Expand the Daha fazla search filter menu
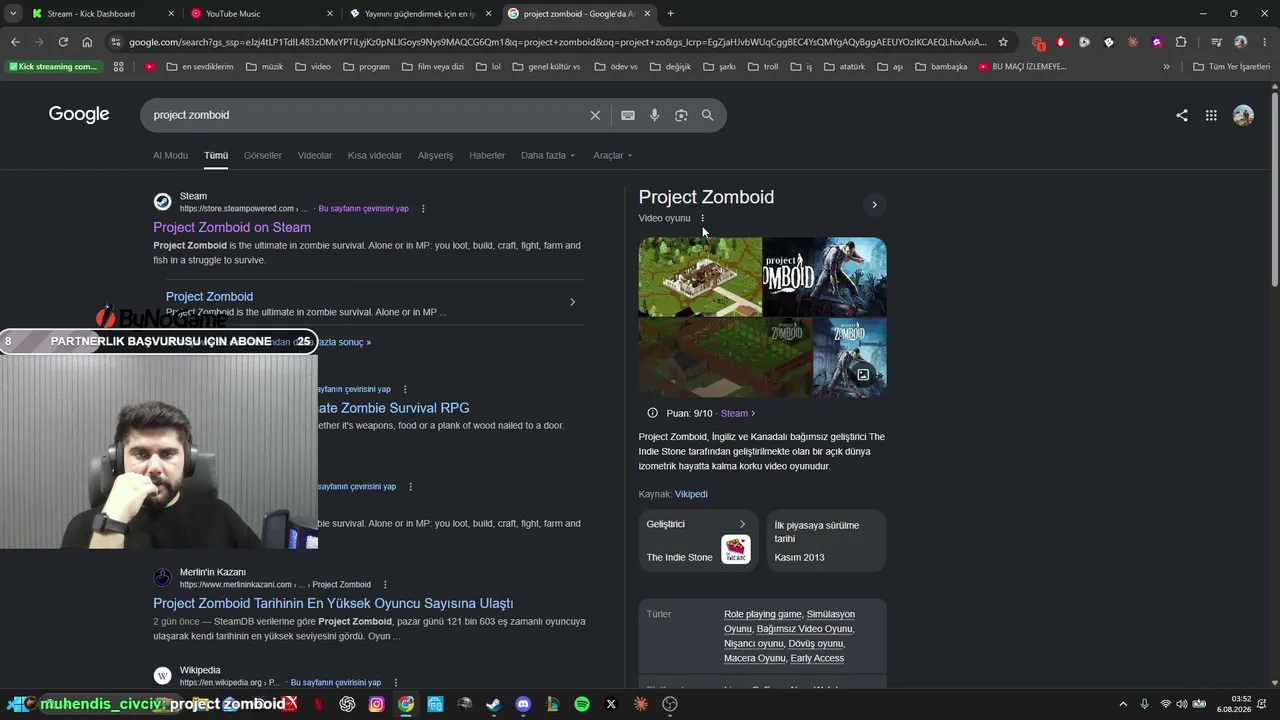This screenshot has width=1280, height=720. 548,156
